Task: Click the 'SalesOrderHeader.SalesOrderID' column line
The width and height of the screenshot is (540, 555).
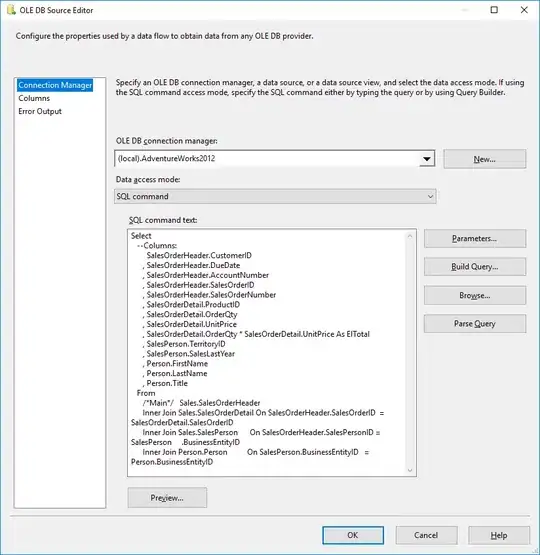Action: pyautogui.click(x=199, y=285)
